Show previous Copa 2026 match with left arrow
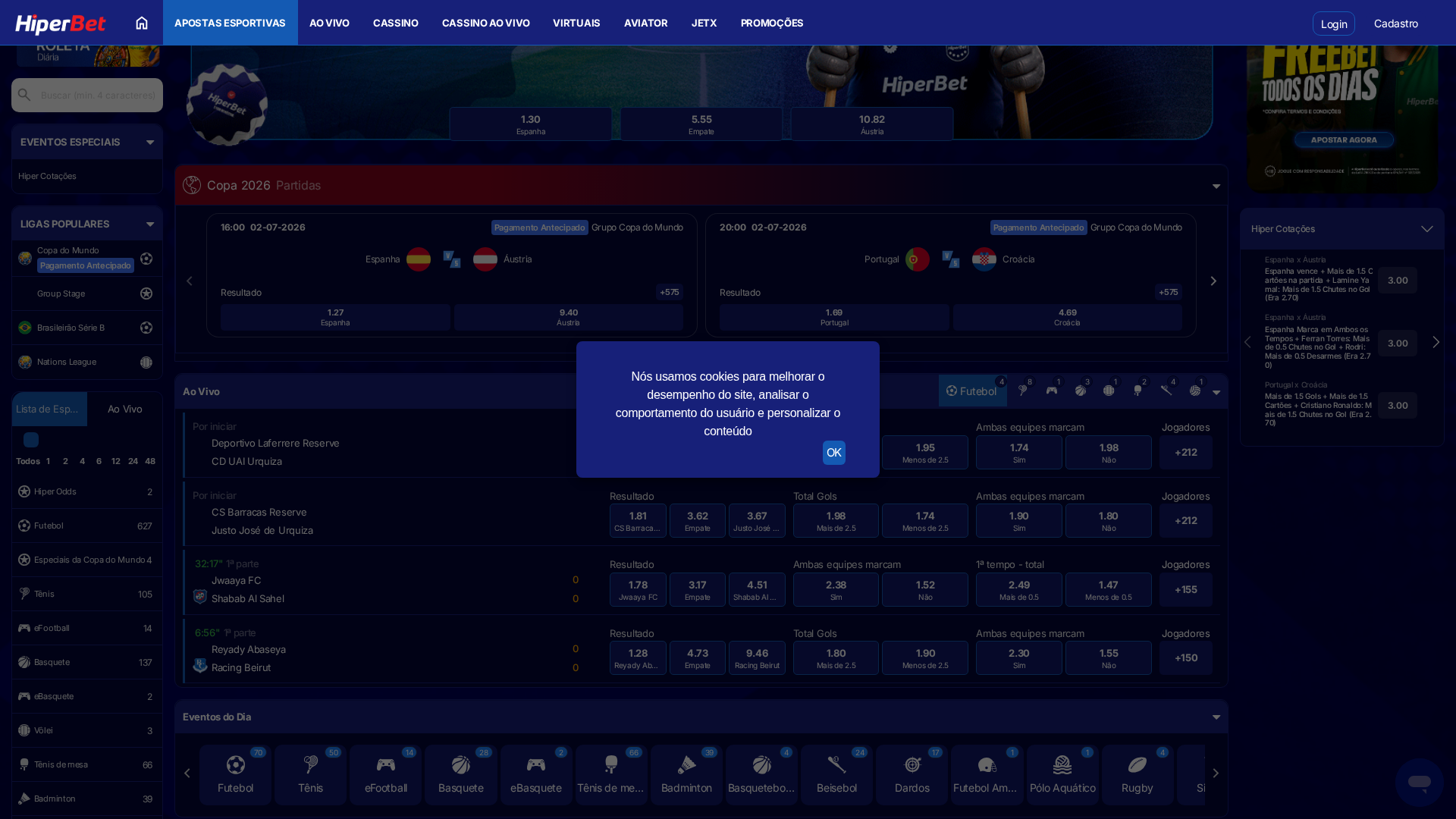 coord(190,281)
